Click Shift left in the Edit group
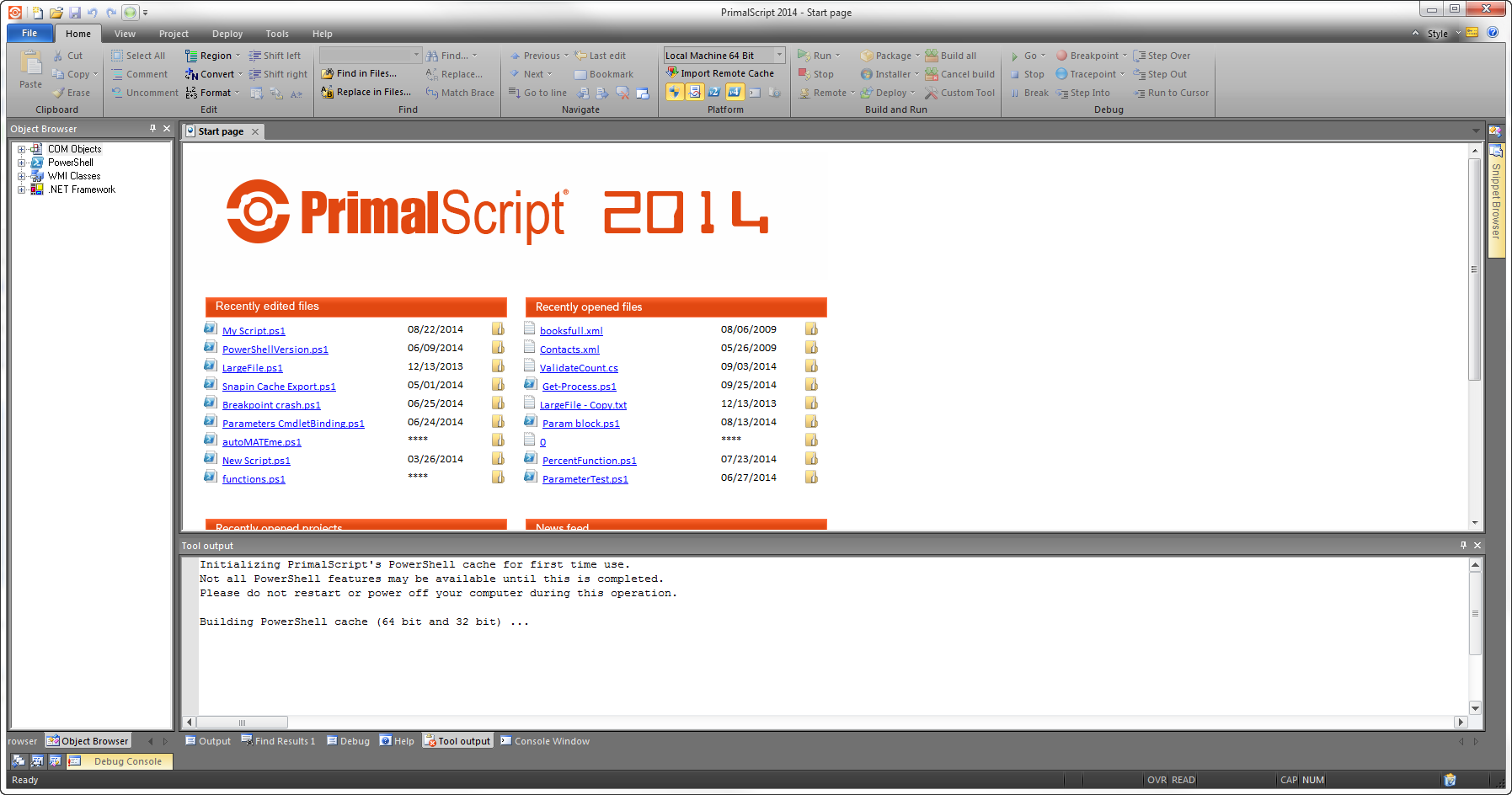The width and height of the screenshot is (1512, 795). 275,56
